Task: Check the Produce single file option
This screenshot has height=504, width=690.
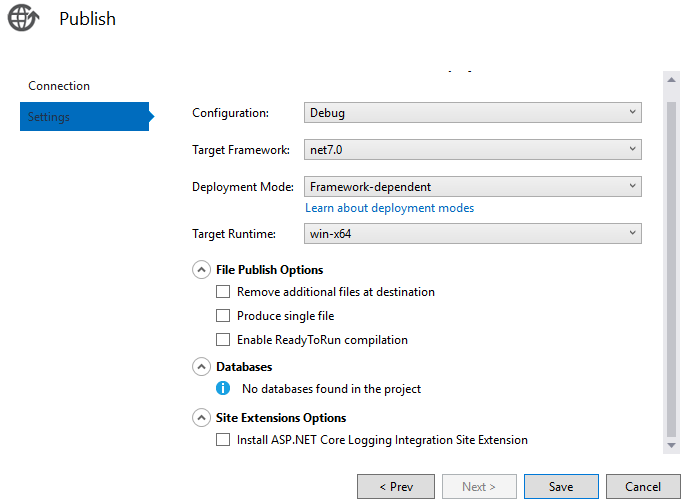Action: [223, 316]
